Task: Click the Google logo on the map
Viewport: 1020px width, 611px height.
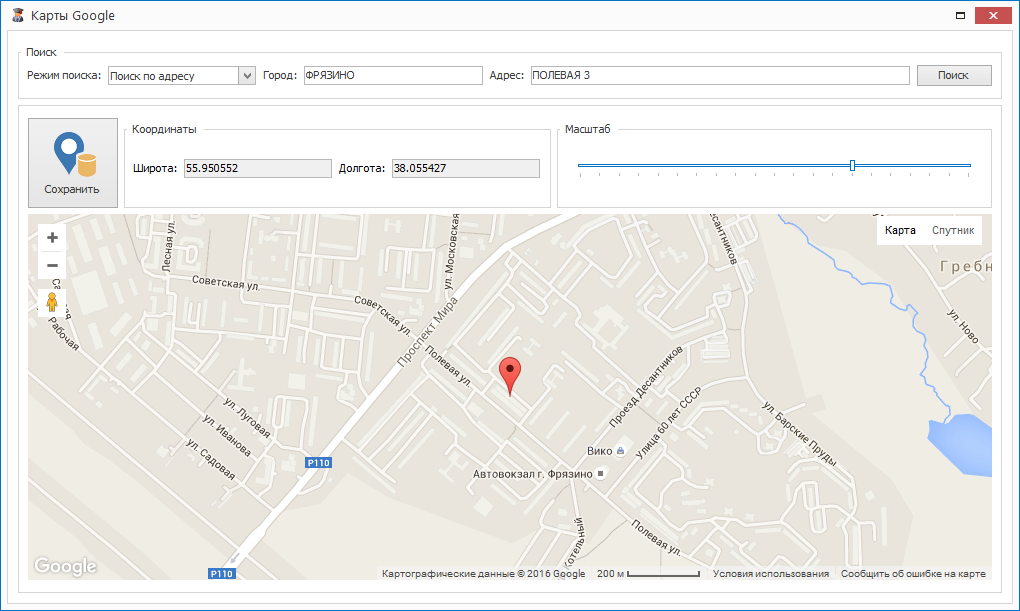Action: click(66, 566)
